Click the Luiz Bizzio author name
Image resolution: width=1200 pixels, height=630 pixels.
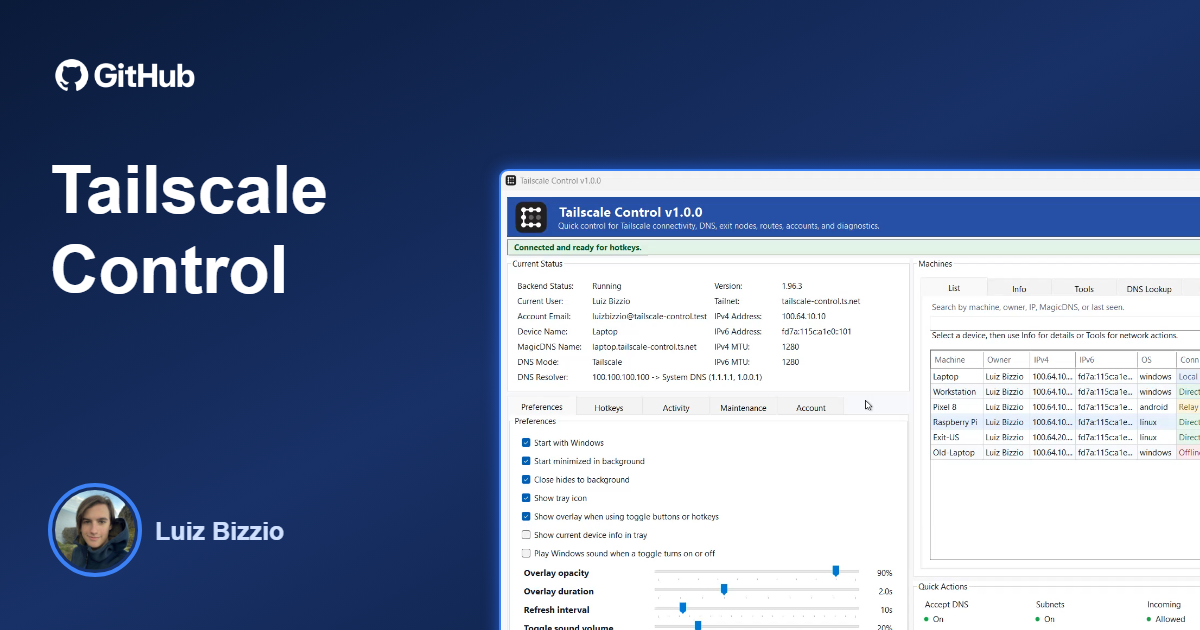(x=219, y=531)
